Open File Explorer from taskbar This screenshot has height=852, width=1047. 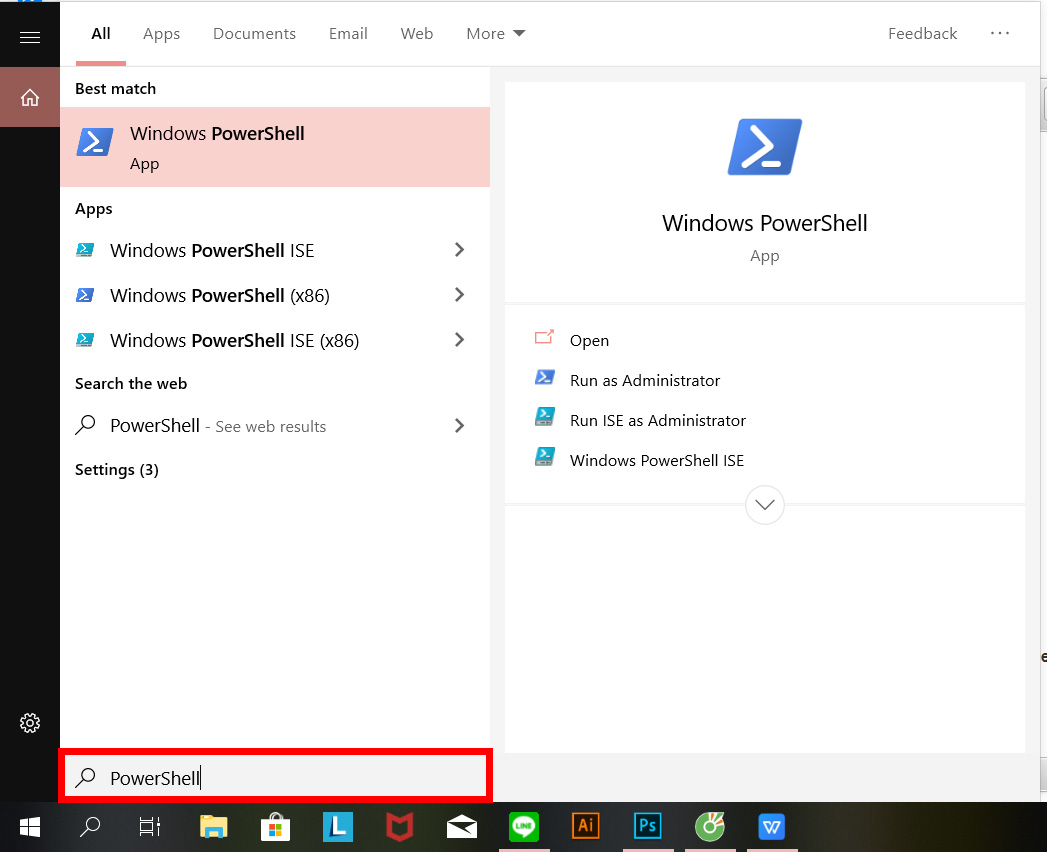point(213,826)
